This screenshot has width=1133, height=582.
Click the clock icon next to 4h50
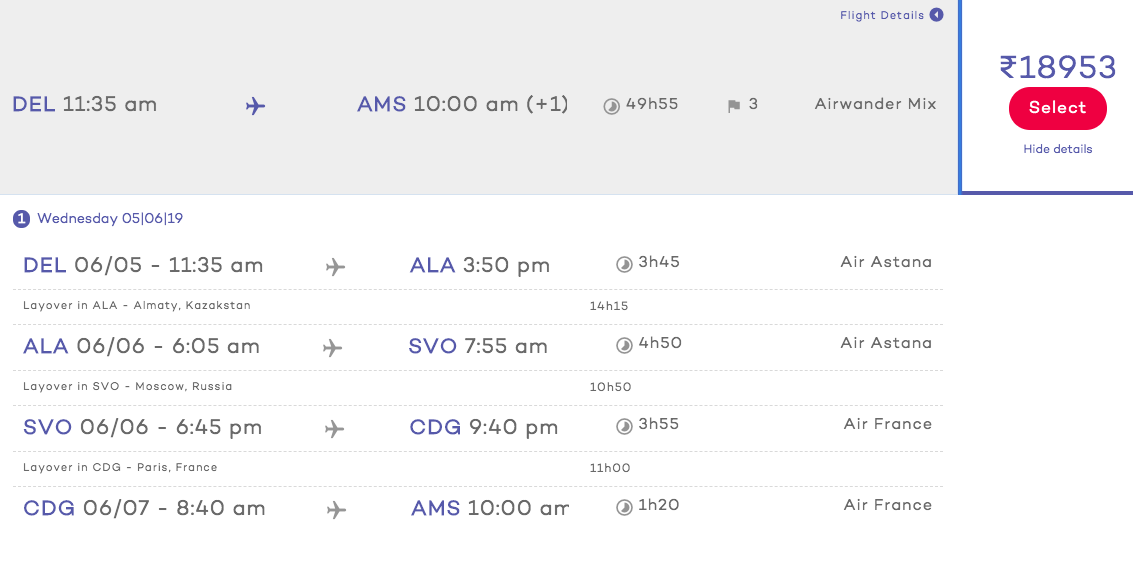click(x=624, y=345)
